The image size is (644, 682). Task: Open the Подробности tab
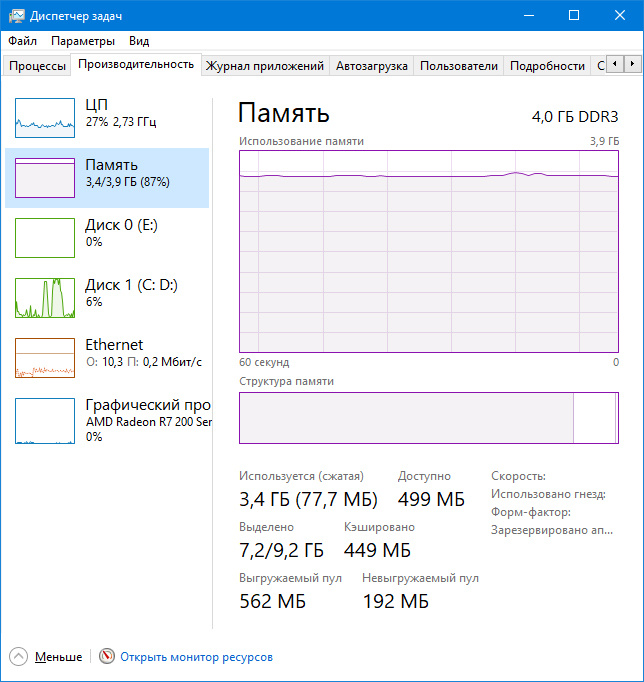(547, 66)
